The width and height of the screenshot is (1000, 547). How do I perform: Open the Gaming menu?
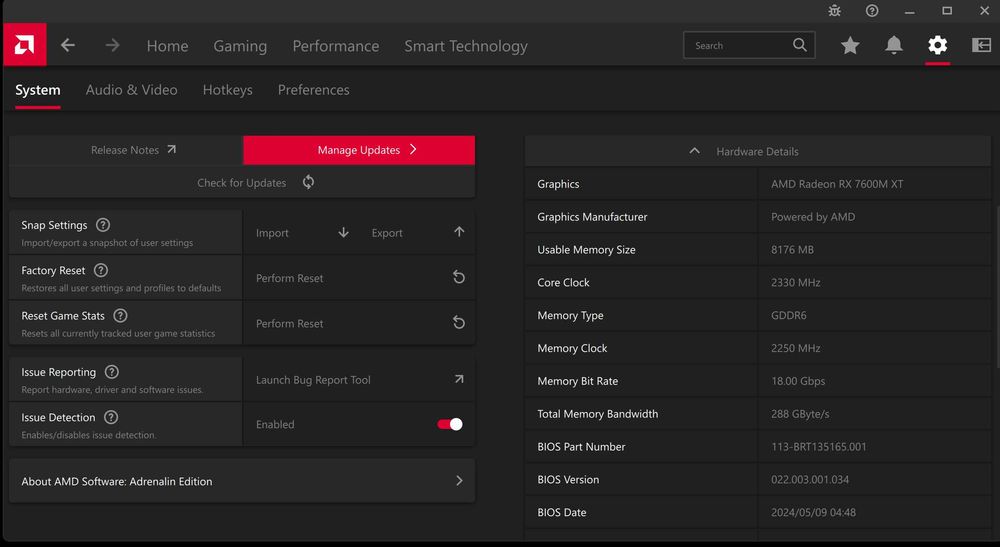point(240,46)
